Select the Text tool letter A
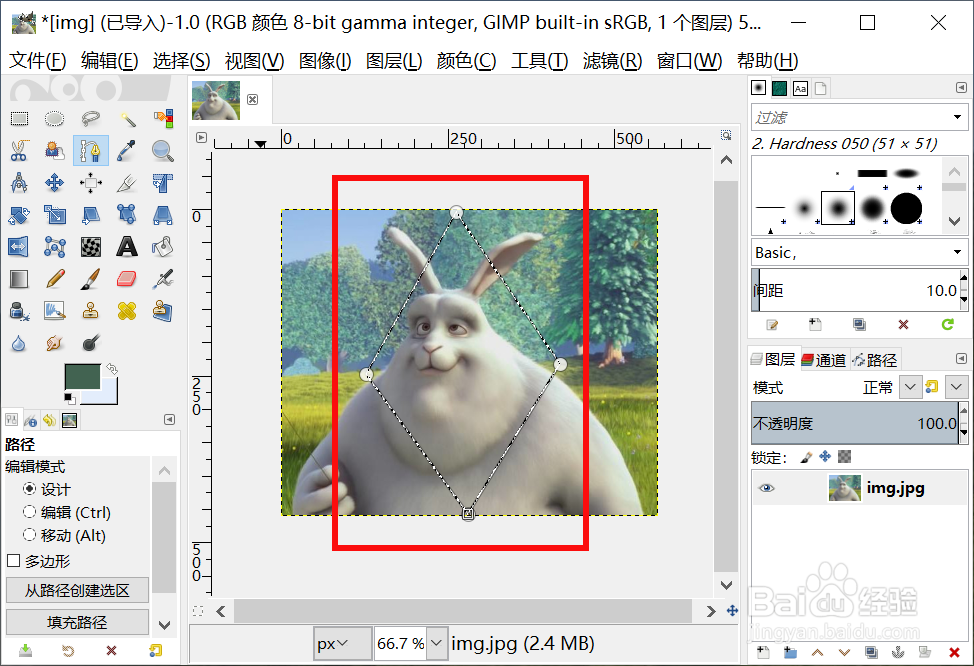 (127, 247)
